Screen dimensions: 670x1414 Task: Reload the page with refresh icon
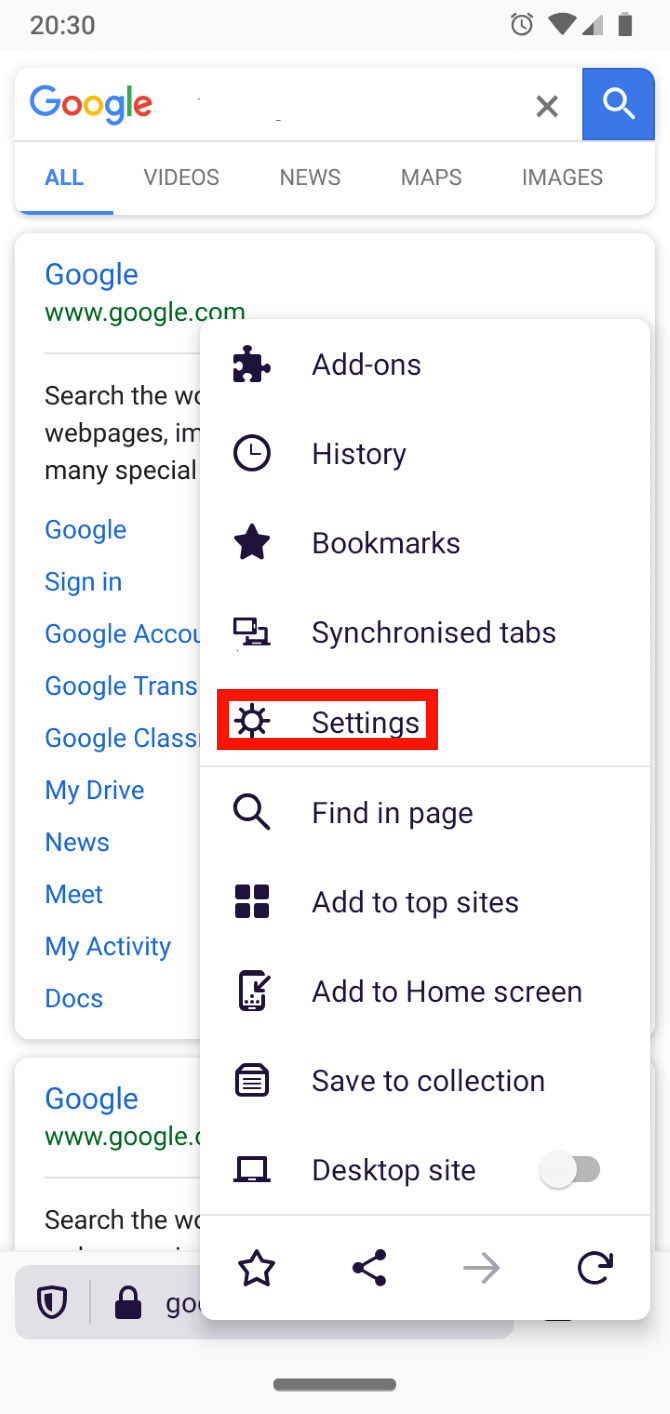[x=594, y=1269]
